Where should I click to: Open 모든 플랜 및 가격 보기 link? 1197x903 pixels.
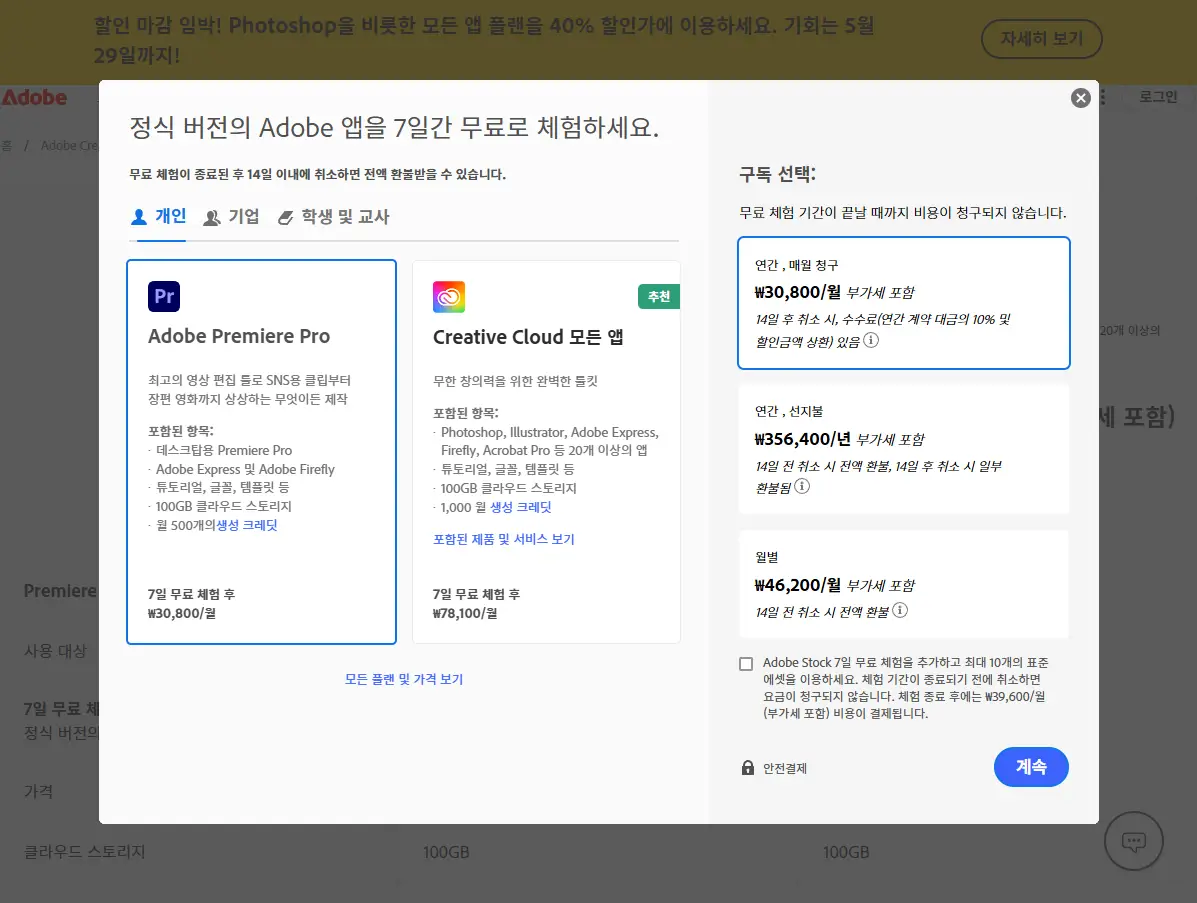coord(404,679)
